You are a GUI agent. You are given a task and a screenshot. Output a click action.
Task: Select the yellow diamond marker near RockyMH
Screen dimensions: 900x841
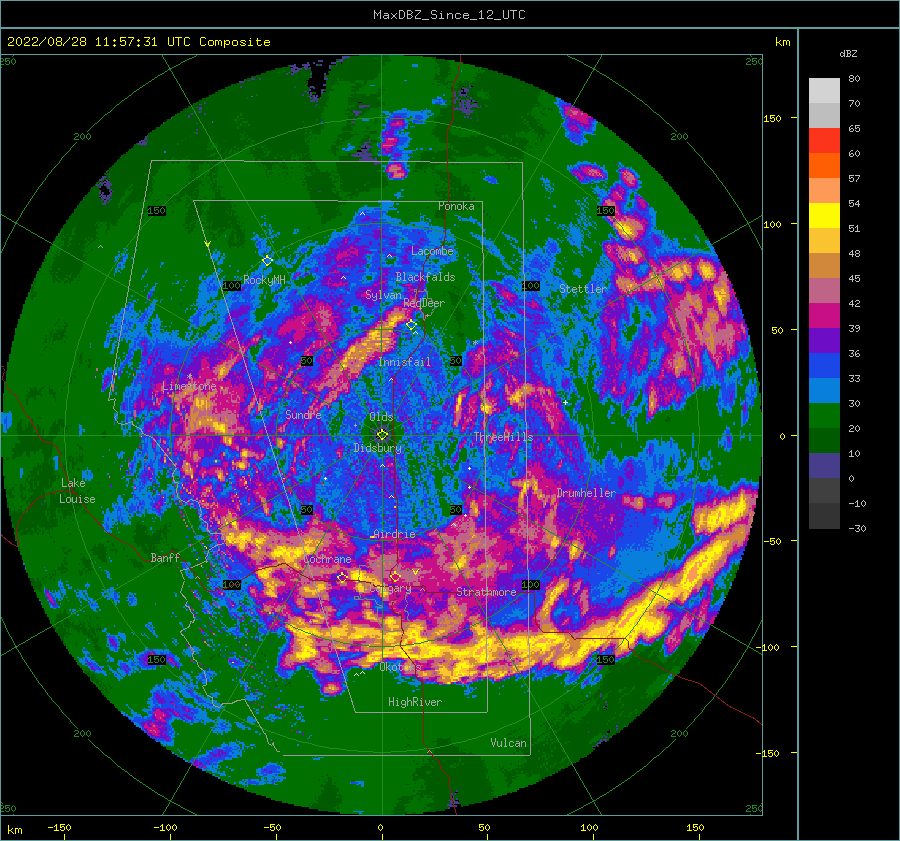(x=267, y=261)
